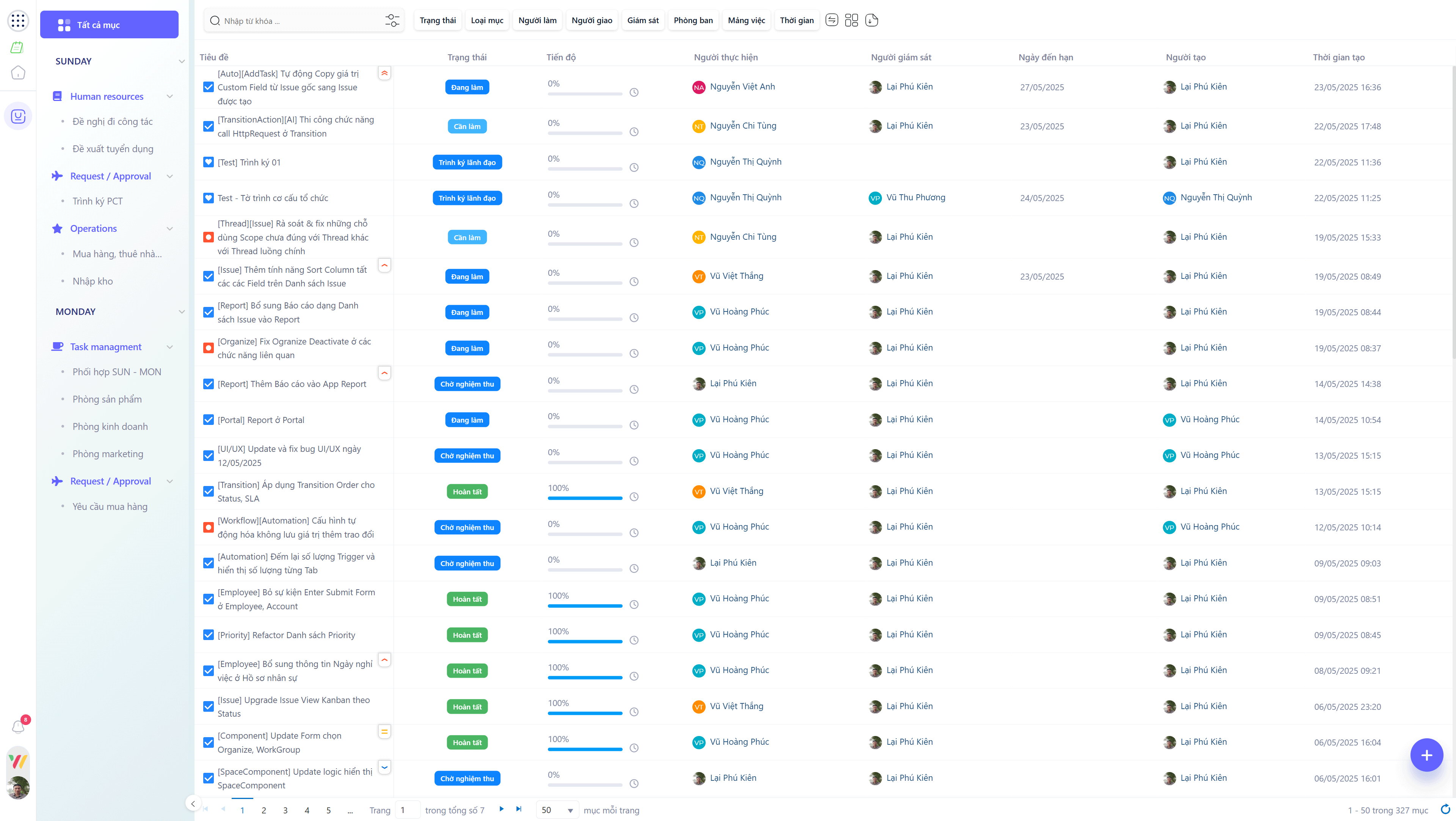Open the items-per-page 50 dropdown
Screen dimensions: 1456x821
557,810
